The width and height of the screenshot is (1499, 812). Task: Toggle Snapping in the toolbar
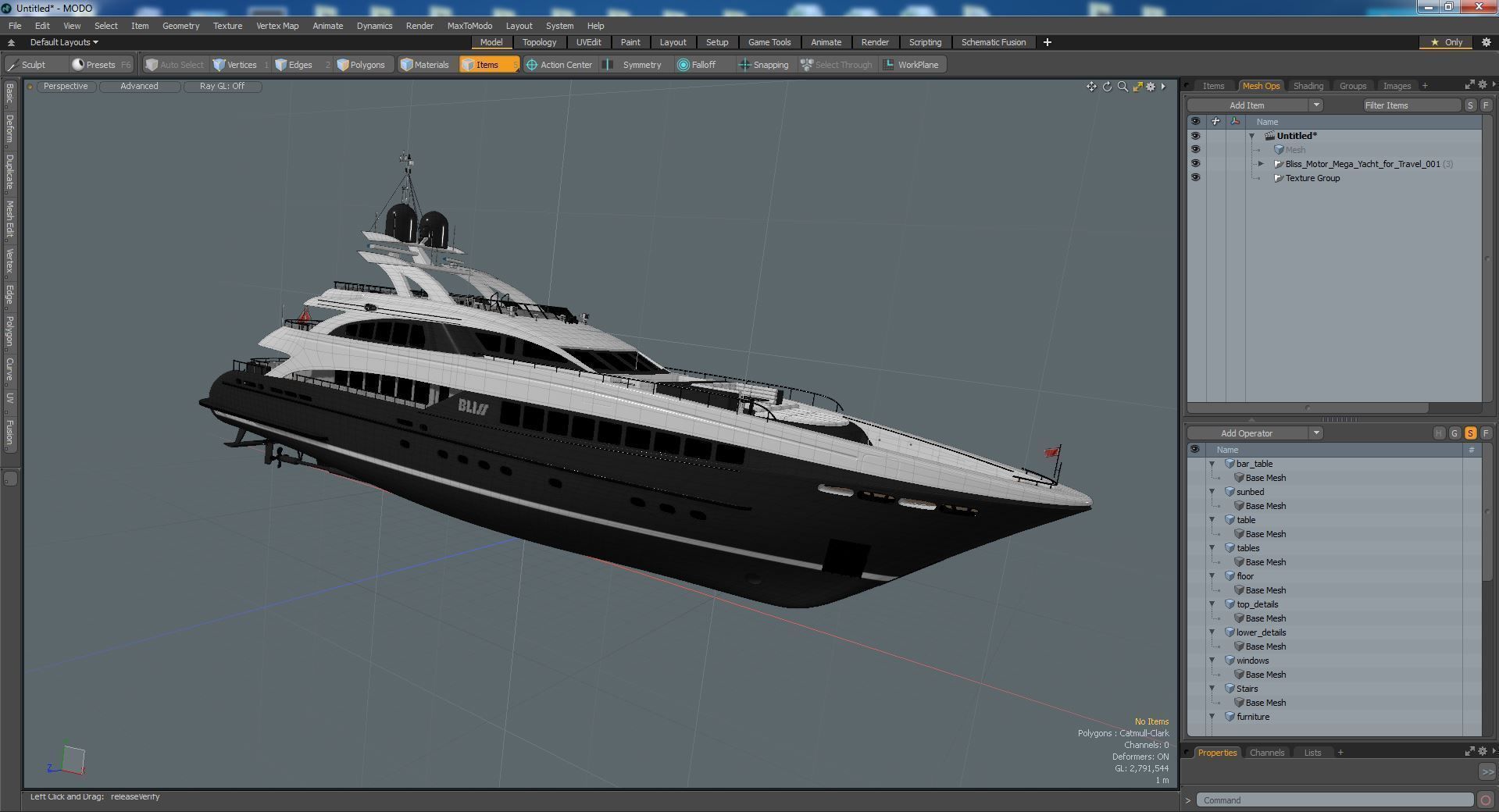click(x=764, y=65)
